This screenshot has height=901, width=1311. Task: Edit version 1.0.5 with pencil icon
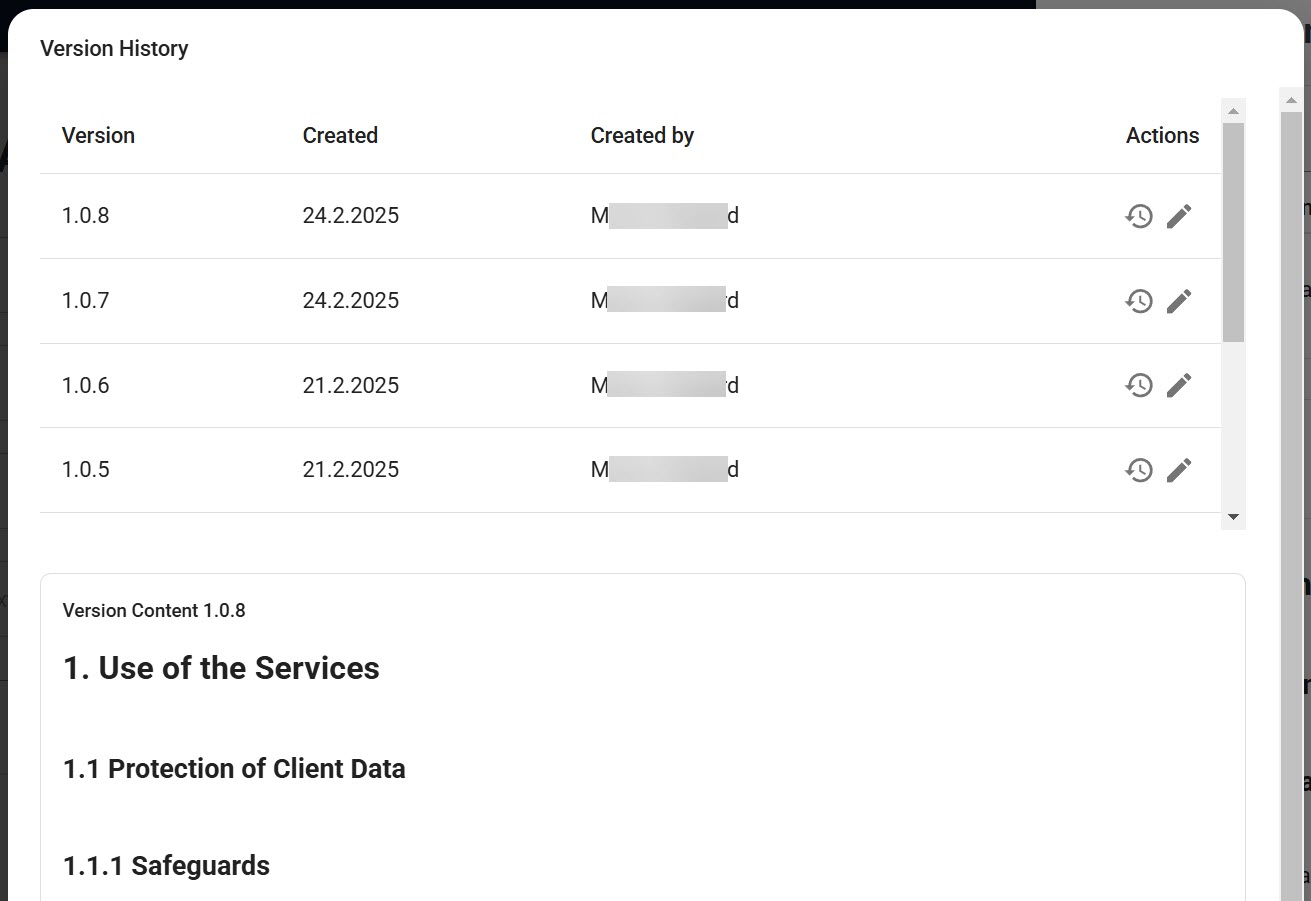coord(1179,470)
